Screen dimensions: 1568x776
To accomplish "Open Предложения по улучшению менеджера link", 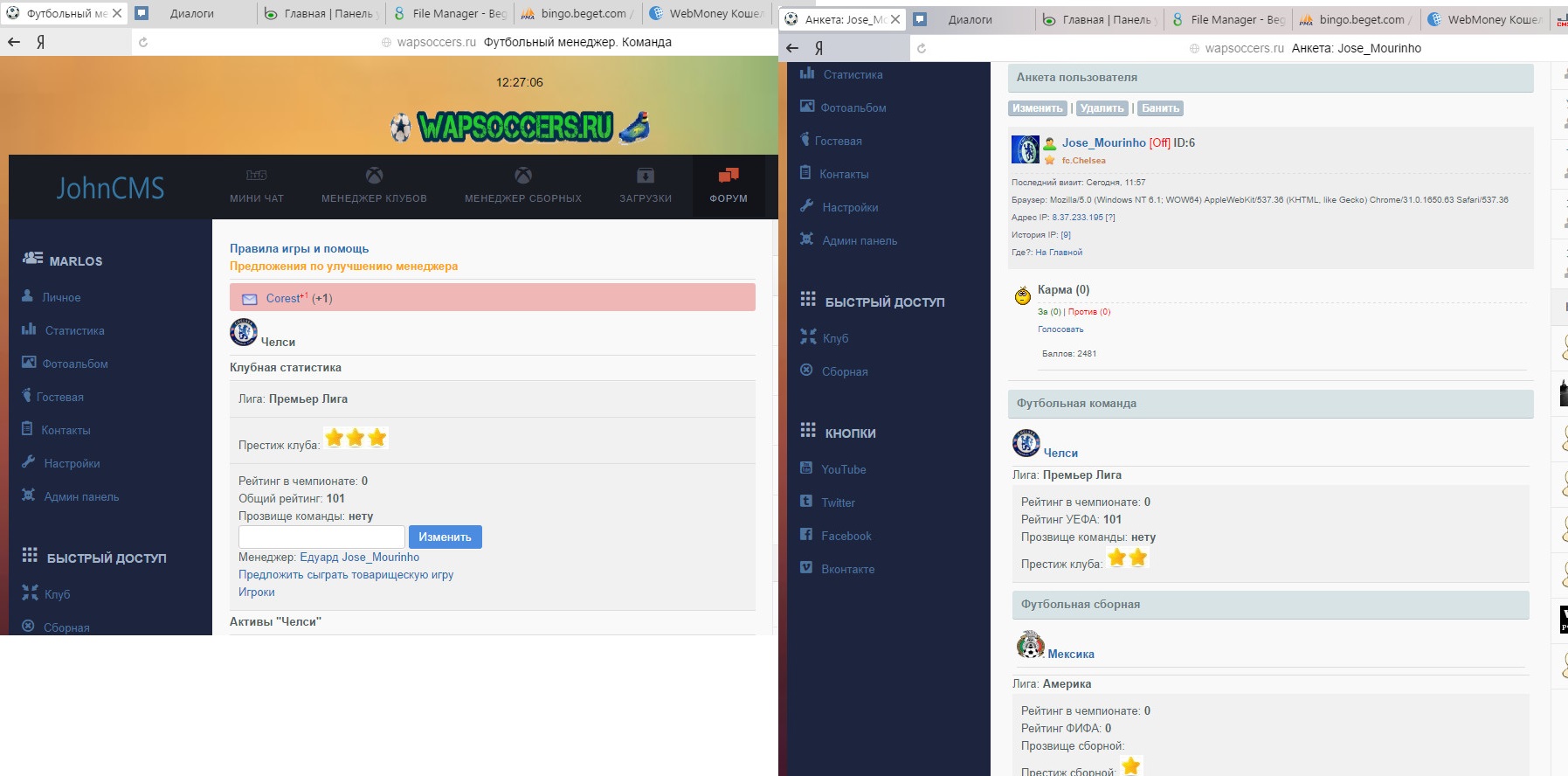I will pyautogui.click(x=343, y=266).
